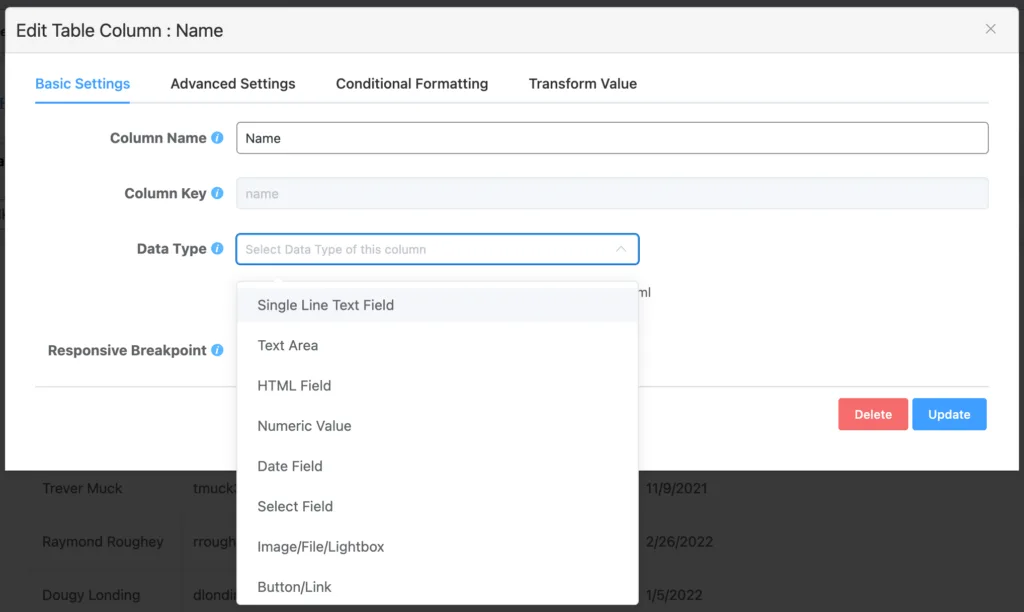Image resolution: width=1024 pixels, height=612 pixels.
Task: Click the Data Type info icon
Action: coord(217,249)
